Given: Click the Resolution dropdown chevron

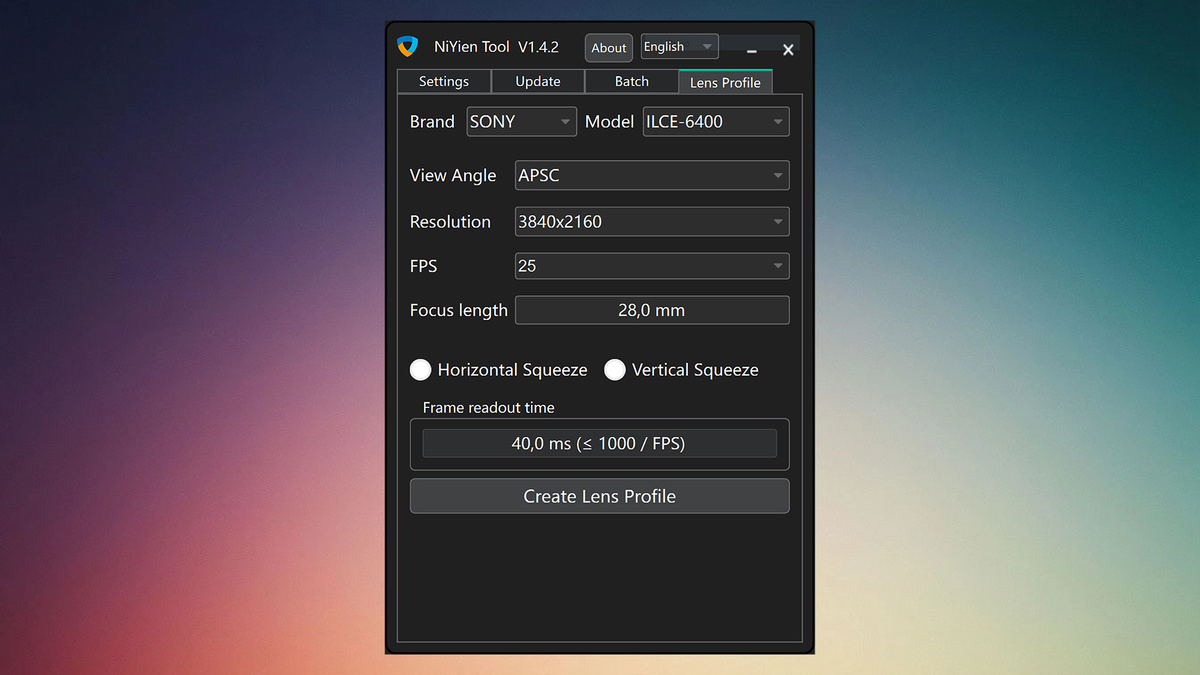Looking at the screenshot, I should point(778,221).
